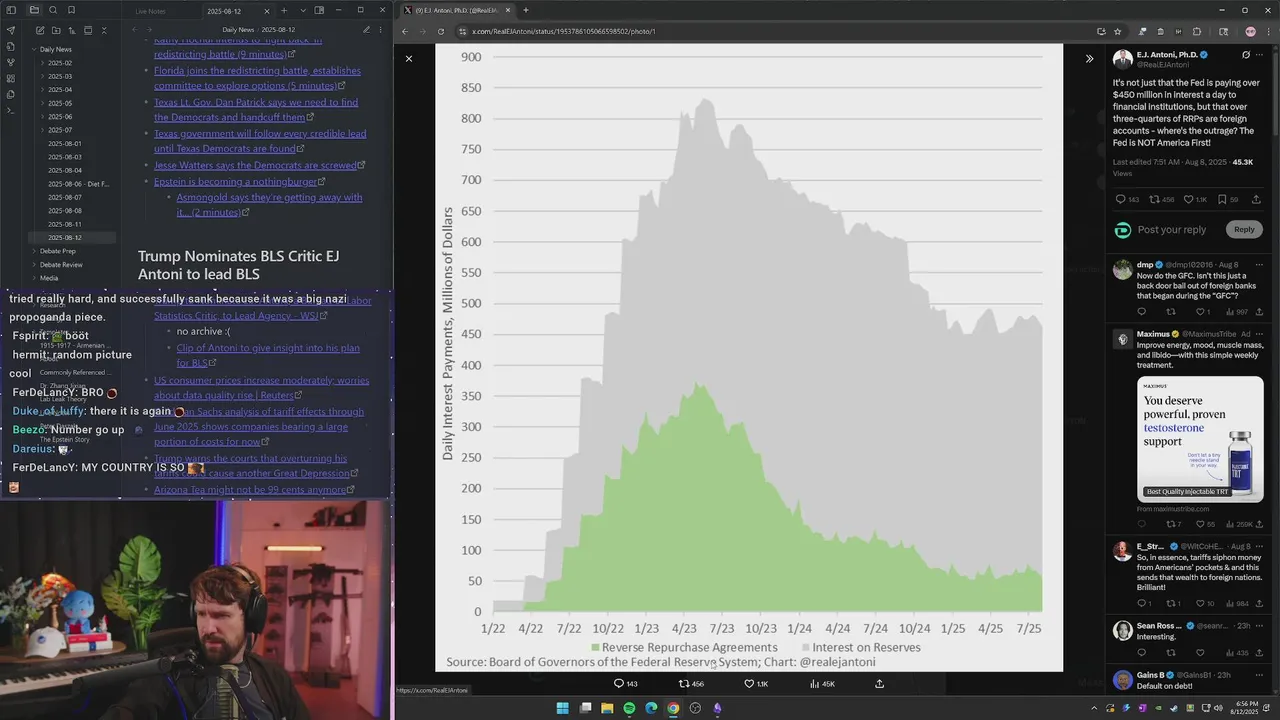The width and height of the screenshot is (1280, 720).
Task: Open the 2025-08-07 note
Action: click(x=65, y=197)
